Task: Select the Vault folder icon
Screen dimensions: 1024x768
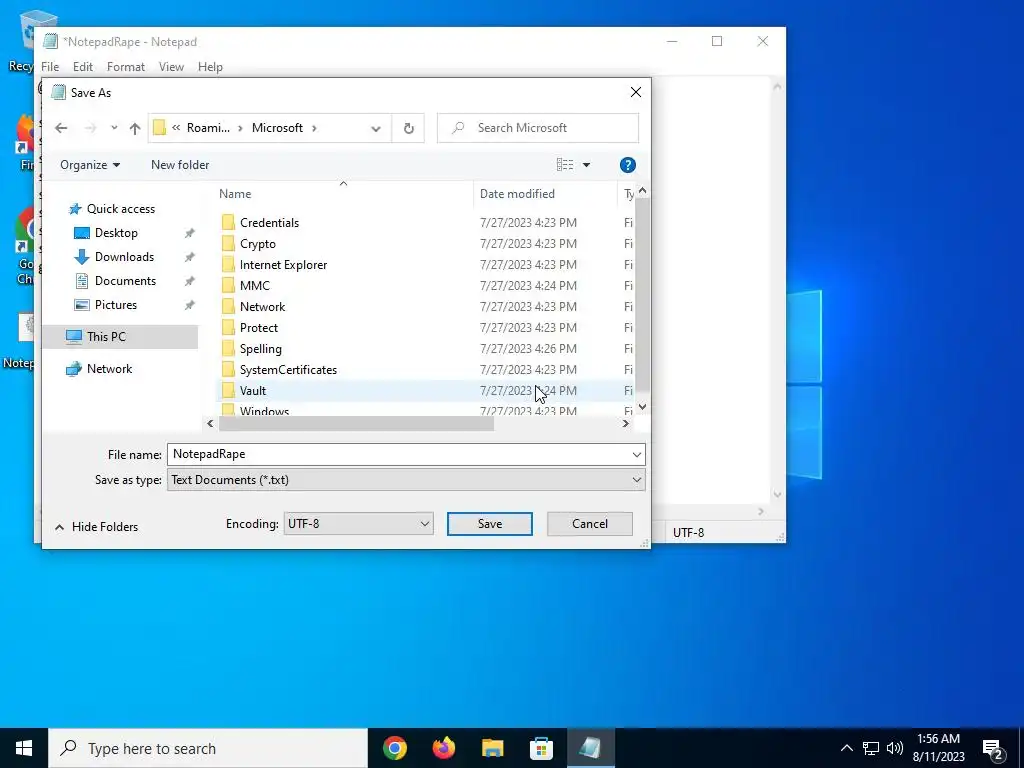Action: click(x=228, y=391)
